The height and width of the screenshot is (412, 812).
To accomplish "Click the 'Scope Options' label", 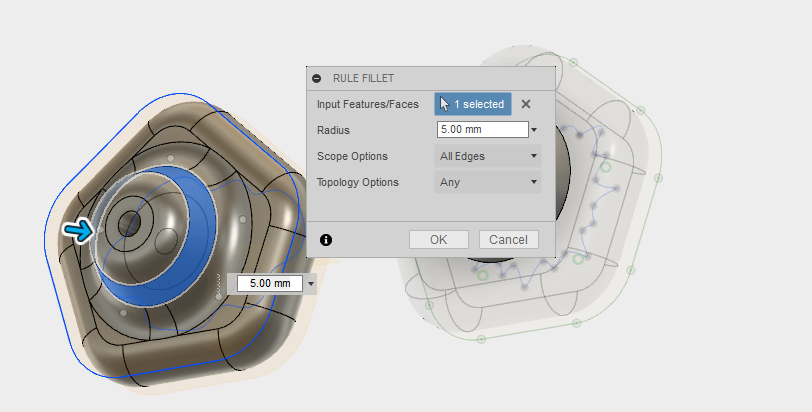I will tap(352, 156).
